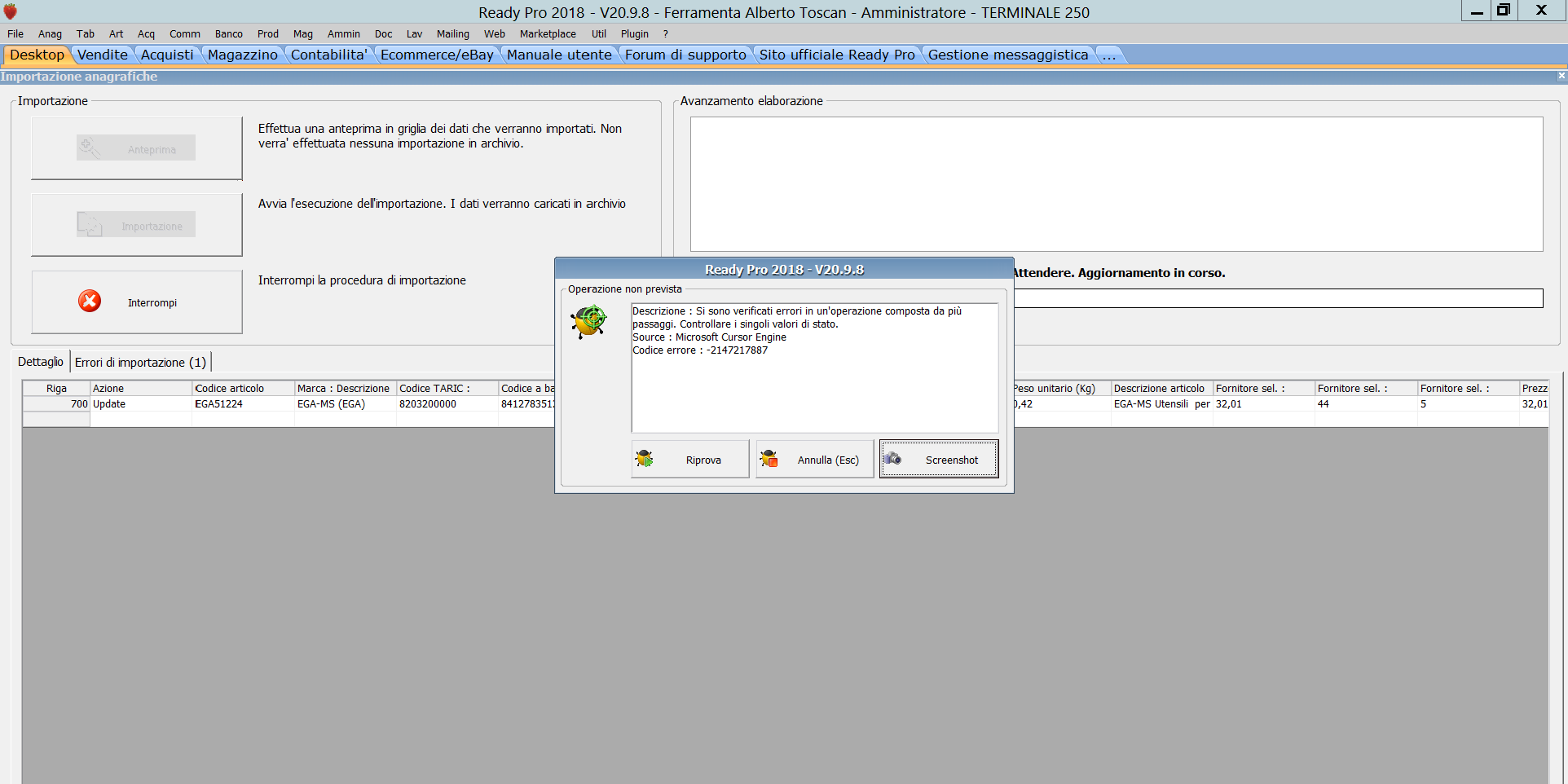The height and width of the screenshot is (784, 1568).
Task: Click the bug icon on Riprova button
Action: tap(645, 459)
